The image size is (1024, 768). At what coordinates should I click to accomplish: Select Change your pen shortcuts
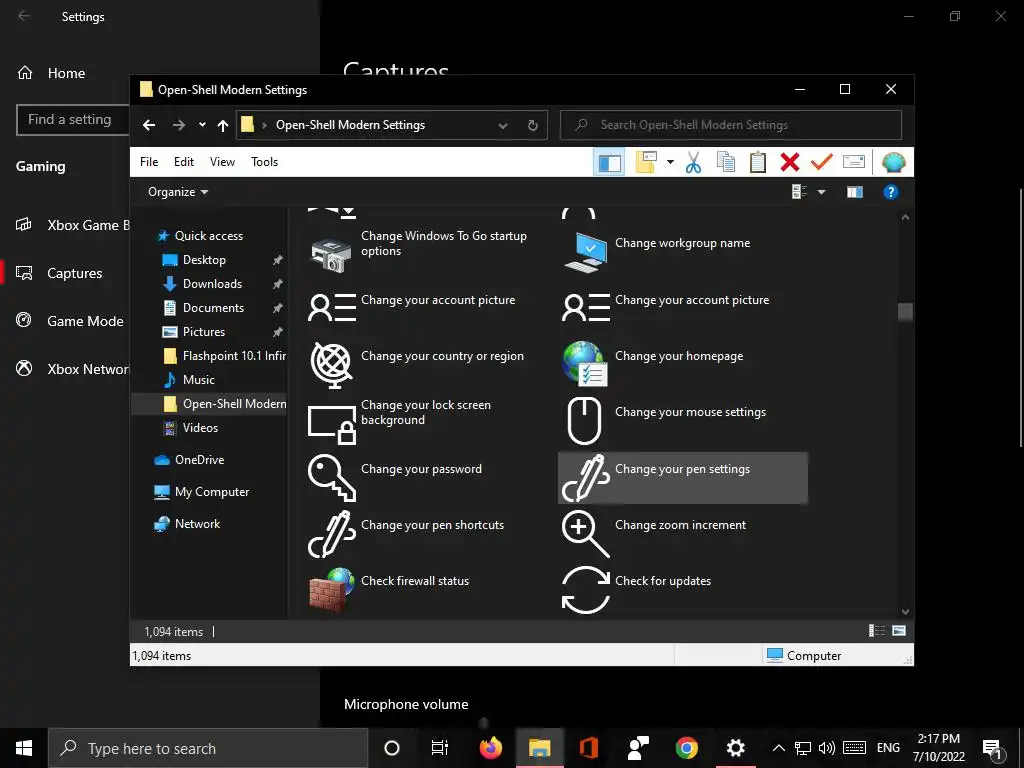tap(430, 534)
